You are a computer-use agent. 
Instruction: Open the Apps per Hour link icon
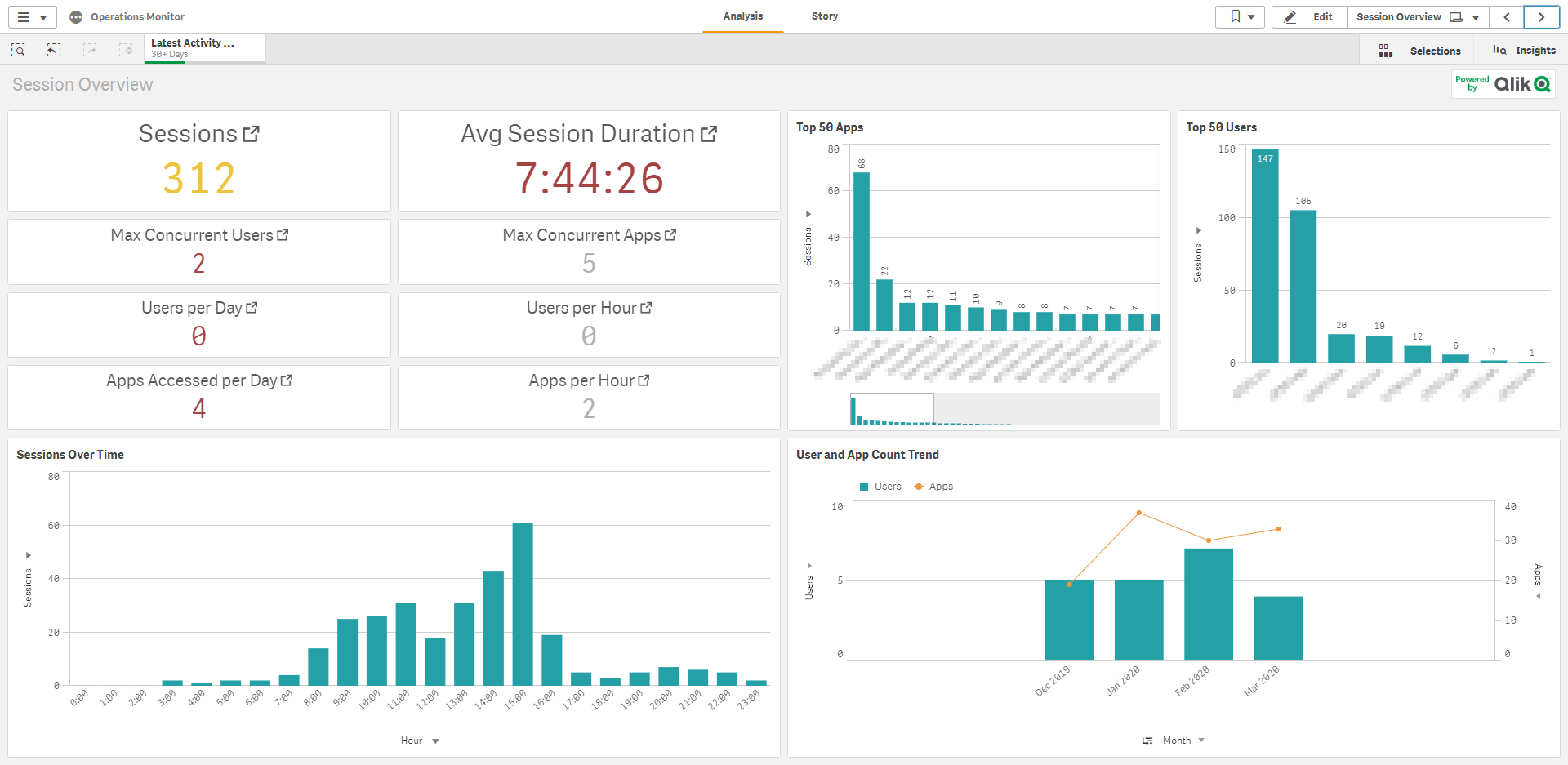644,380
